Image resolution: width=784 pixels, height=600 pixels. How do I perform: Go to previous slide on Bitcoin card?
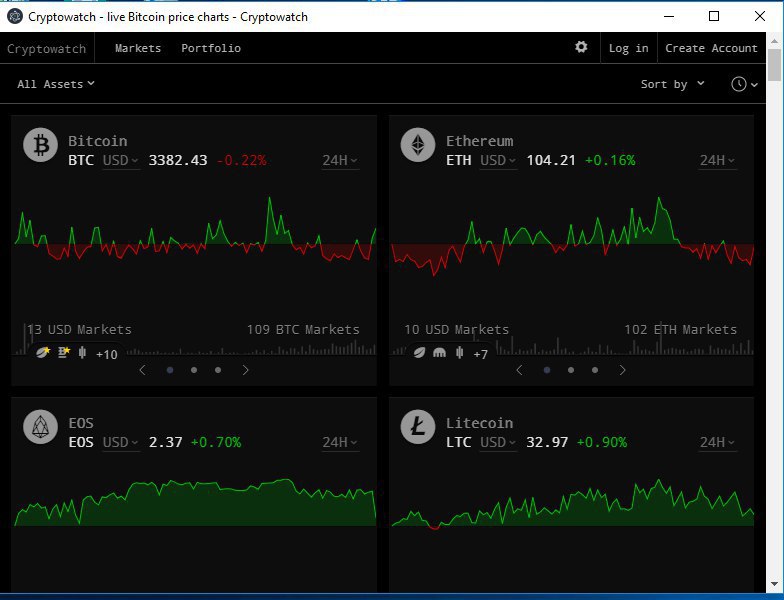click(142, 370)
